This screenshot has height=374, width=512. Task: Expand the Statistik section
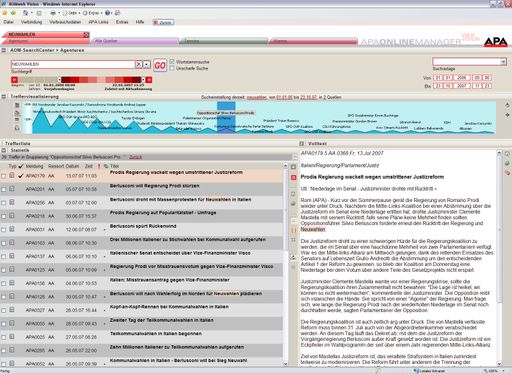coord(4,150)
